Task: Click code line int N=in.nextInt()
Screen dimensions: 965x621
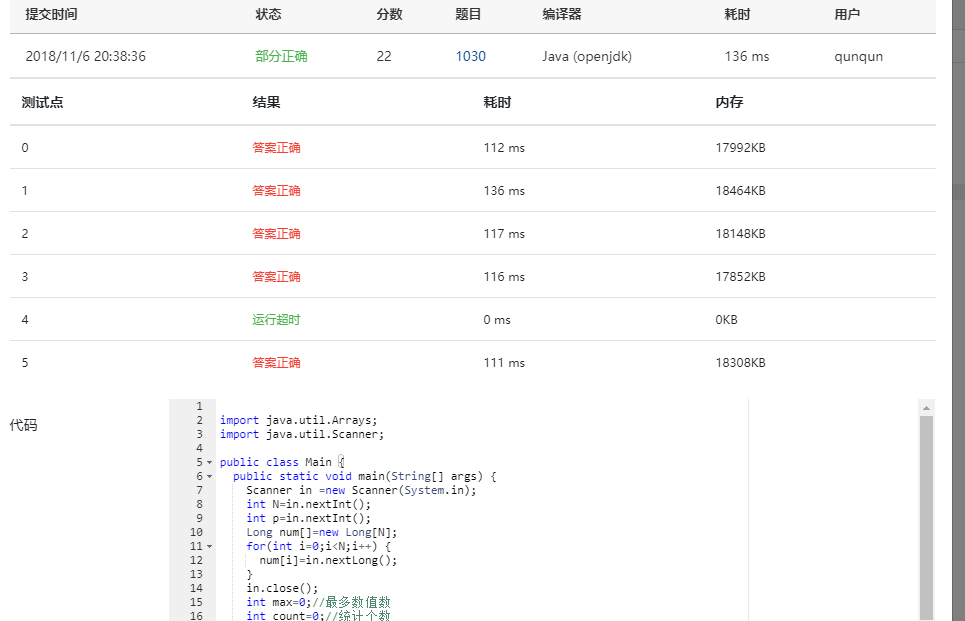Action: (308, 505)
